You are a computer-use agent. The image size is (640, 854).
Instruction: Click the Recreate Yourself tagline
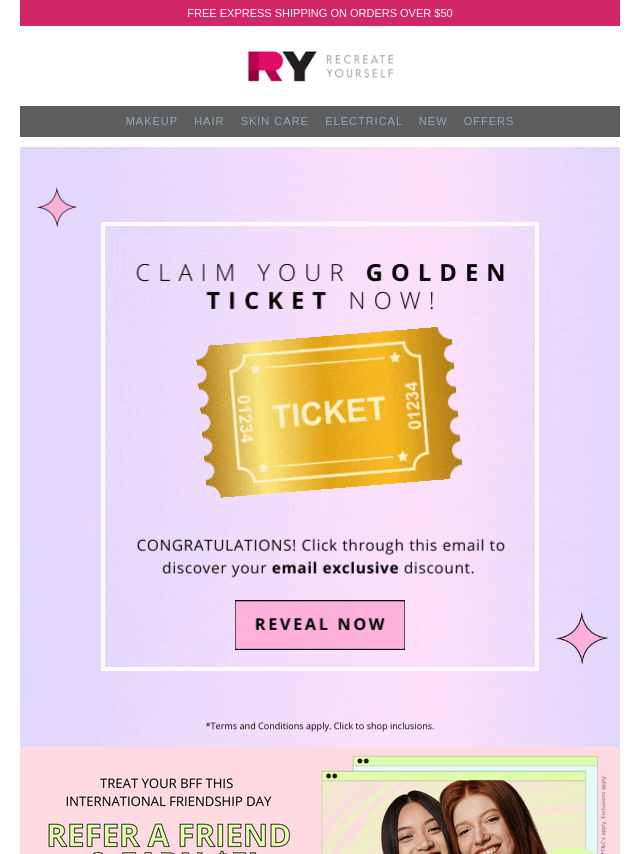360,66
